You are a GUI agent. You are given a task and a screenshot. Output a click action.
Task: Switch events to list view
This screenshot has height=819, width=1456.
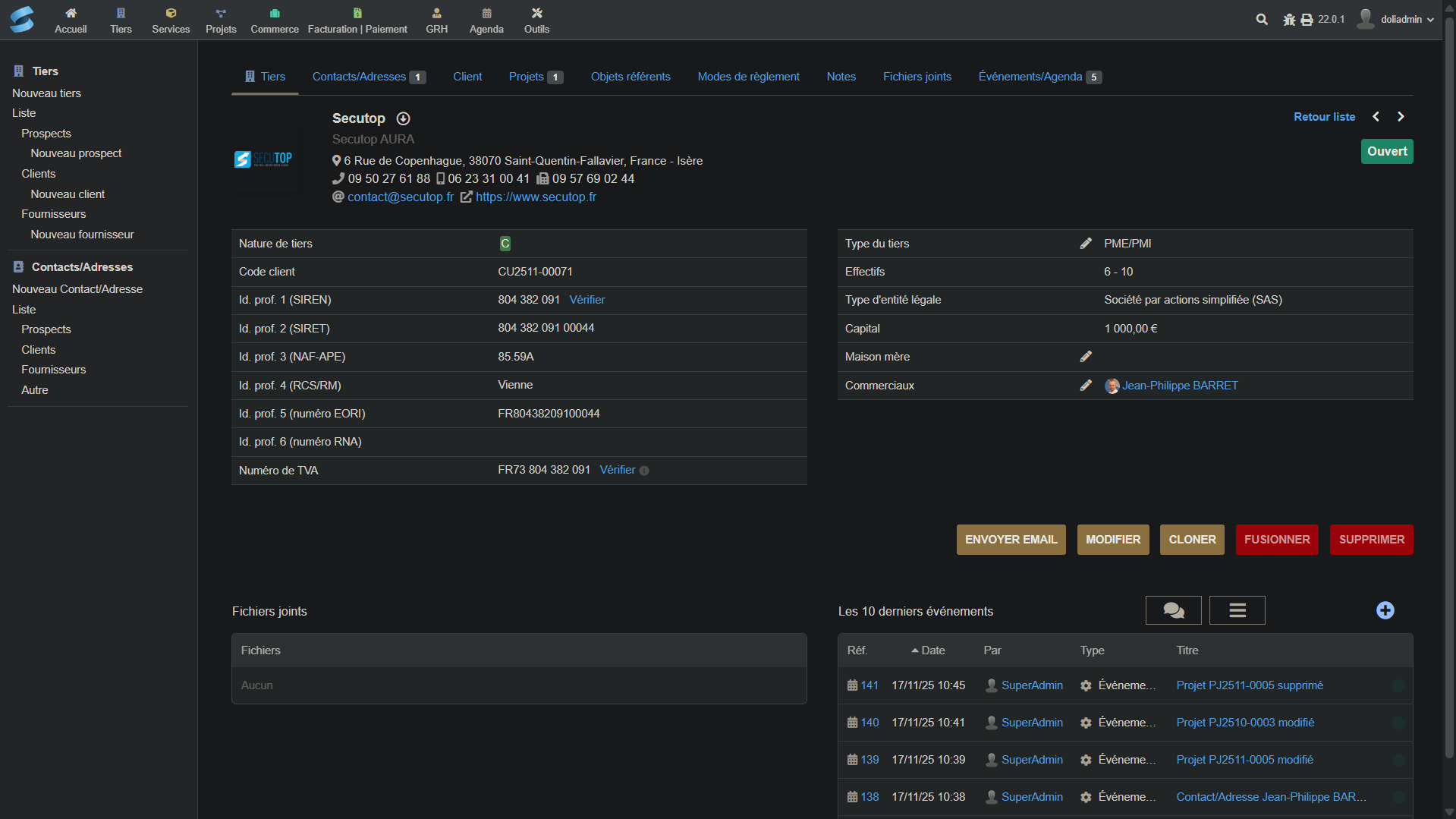pos(1237,611)
